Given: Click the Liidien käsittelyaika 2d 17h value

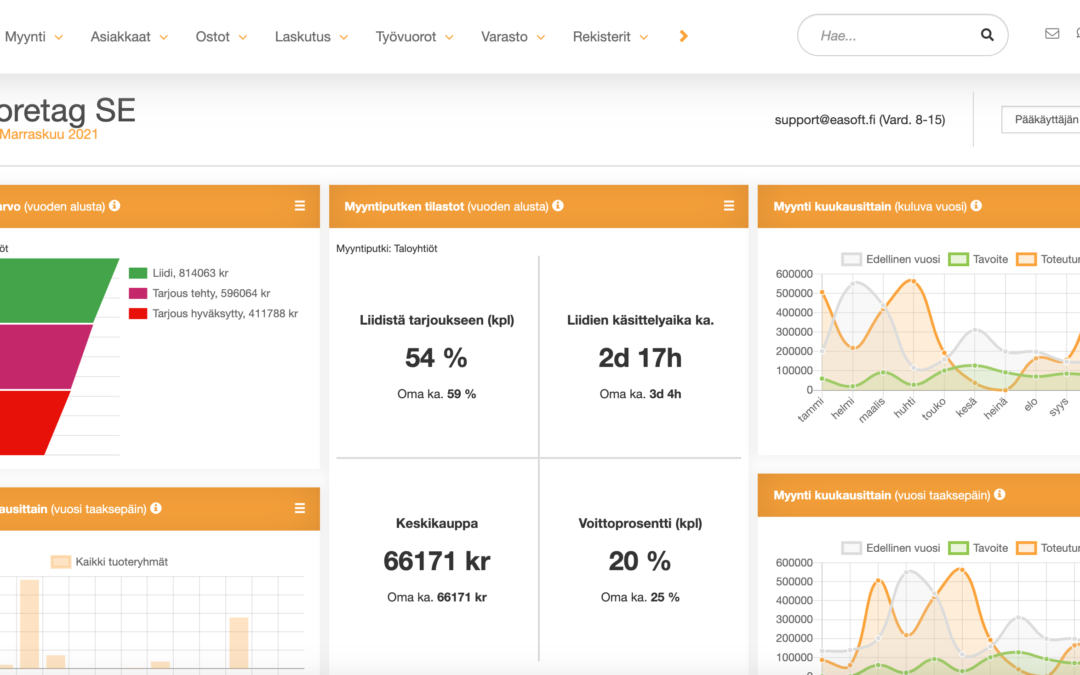Looking at the screenshot, I should [x=640, y=358].
